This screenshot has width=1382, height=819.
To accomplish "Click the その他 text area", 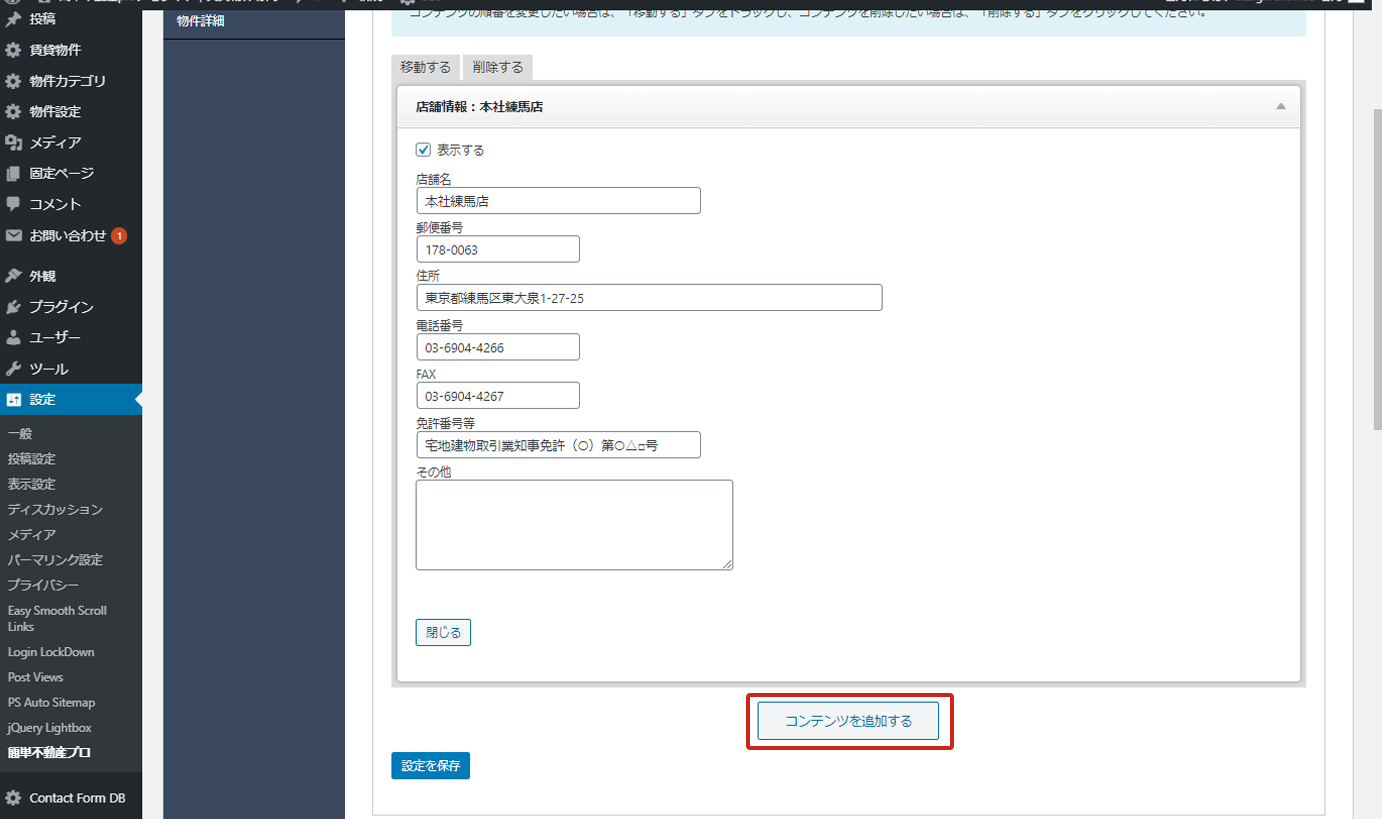I will [574, 525].
